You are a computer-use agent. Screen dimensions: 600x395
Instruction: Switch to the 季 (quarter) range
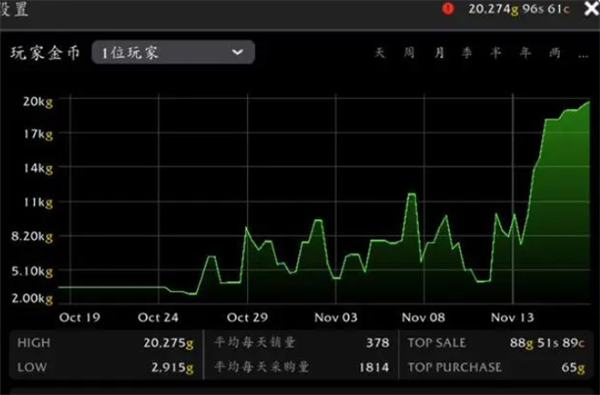click(x=467, y=52)
